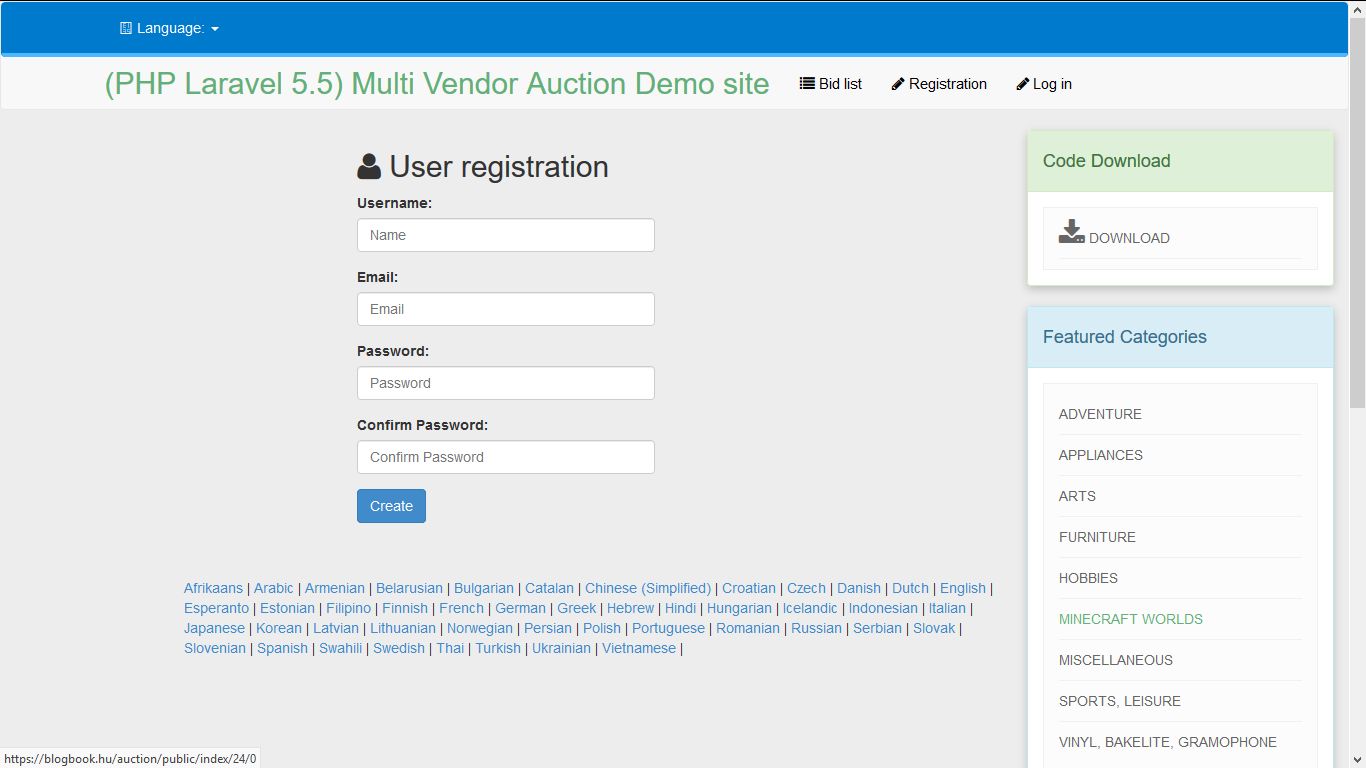Switch language to Latvian
The width and height of the screenshot is (1366, 768).
[336, 628]
